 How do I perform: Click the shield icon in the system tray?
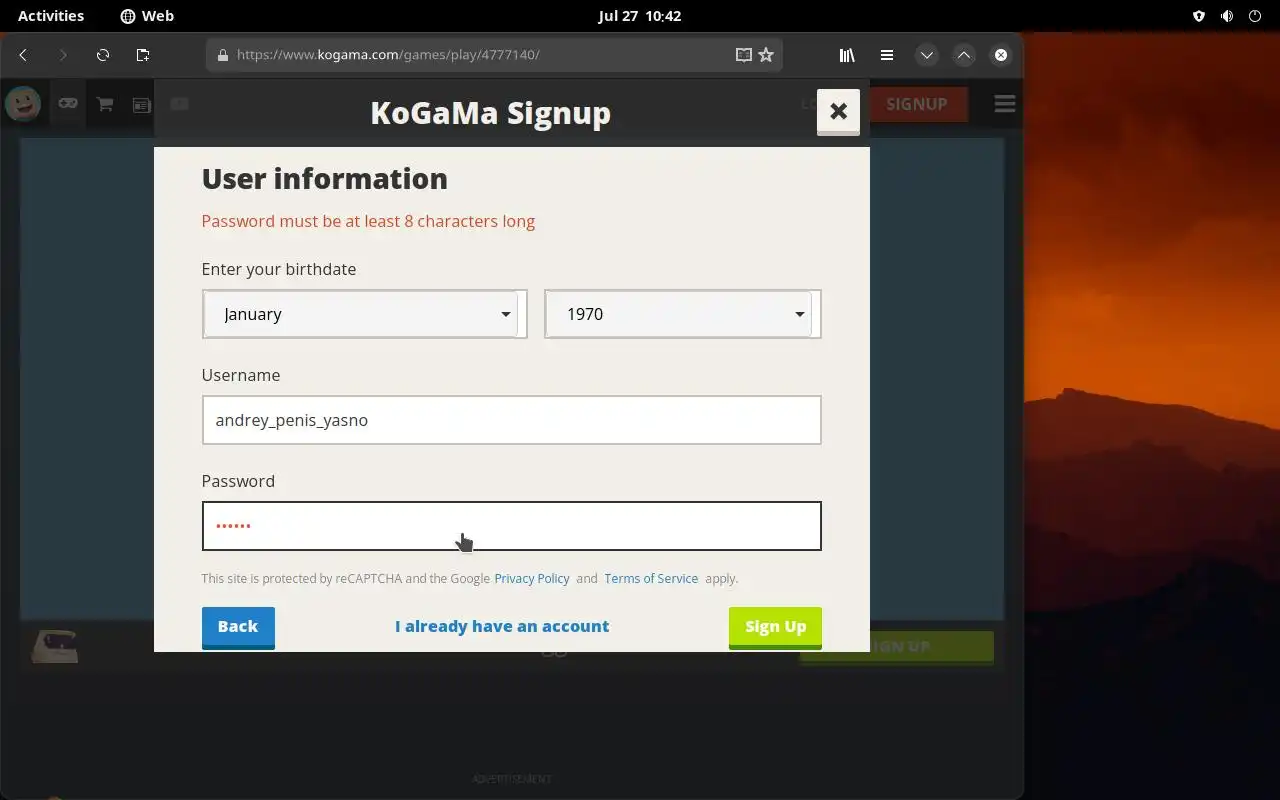coord(1199,16)
